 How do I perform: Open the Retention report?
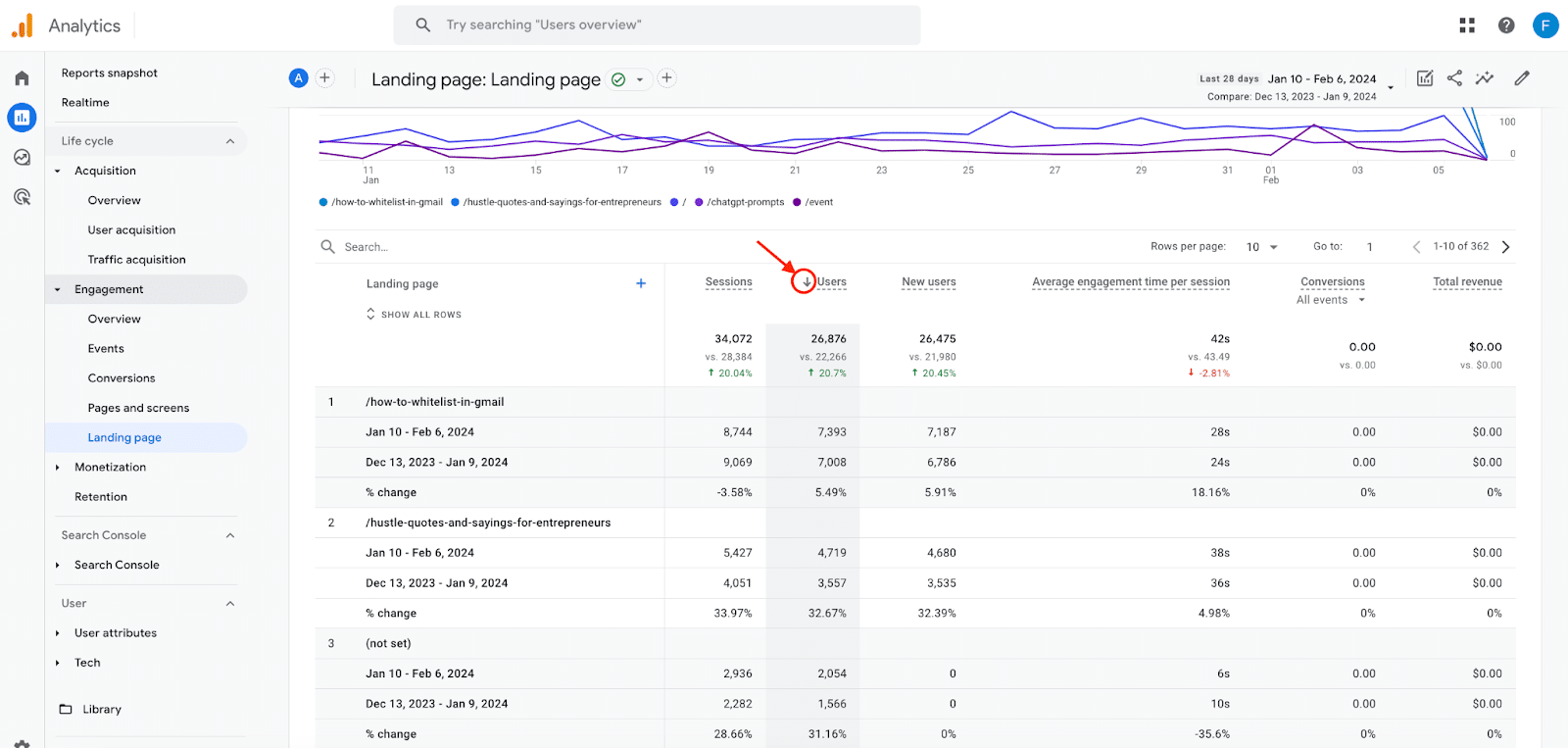pyautogui.click(x=101, y=497)
